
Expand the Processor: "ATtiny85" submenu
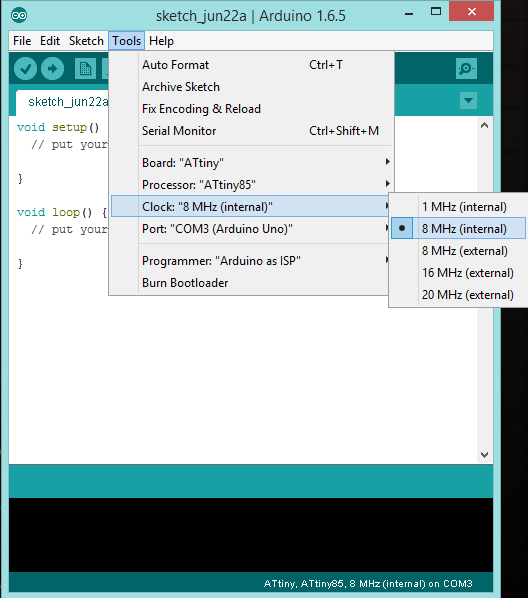click(251, 185)
